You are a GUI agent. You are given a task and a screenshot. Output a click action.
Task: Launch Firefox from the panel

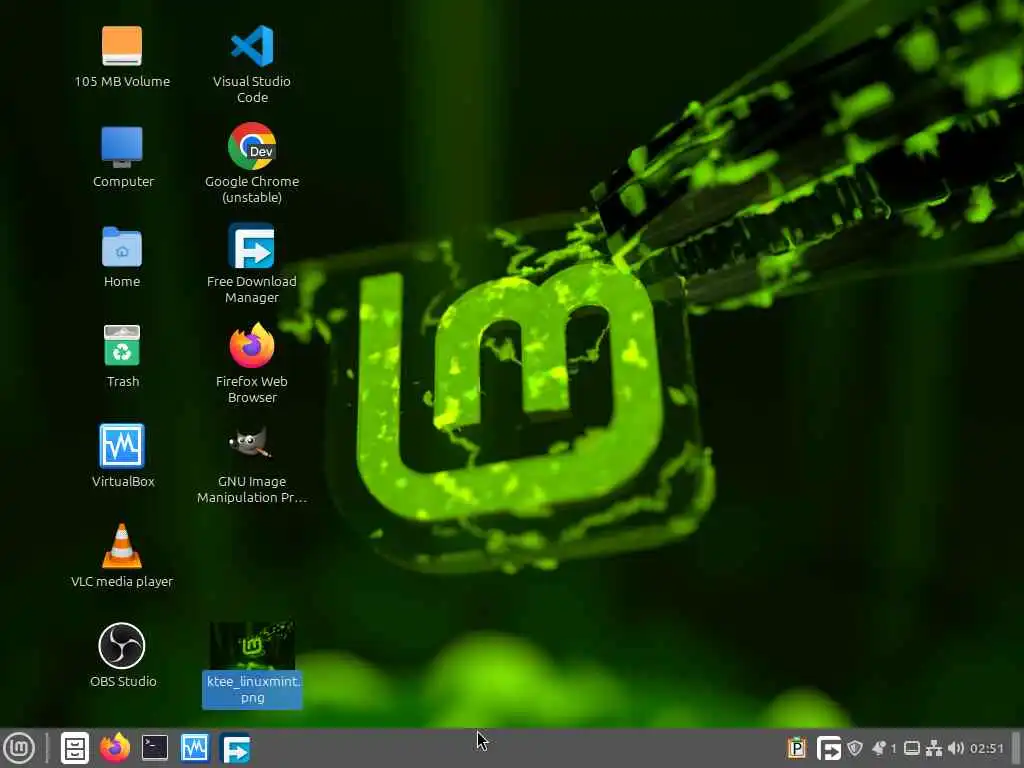(115, 748)
